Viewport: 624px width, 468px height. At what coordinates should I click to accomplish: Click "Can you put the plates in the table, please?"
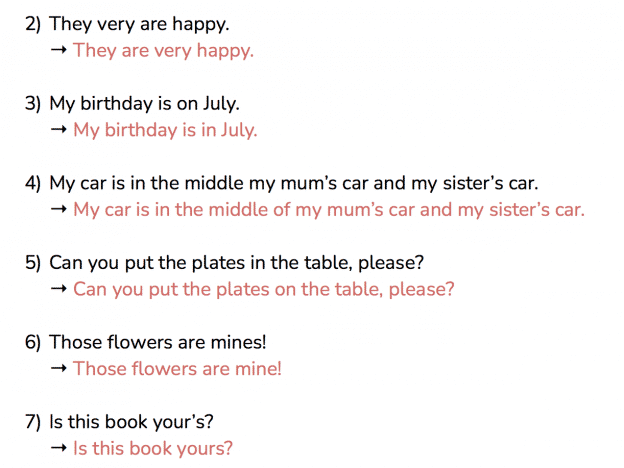237,263
